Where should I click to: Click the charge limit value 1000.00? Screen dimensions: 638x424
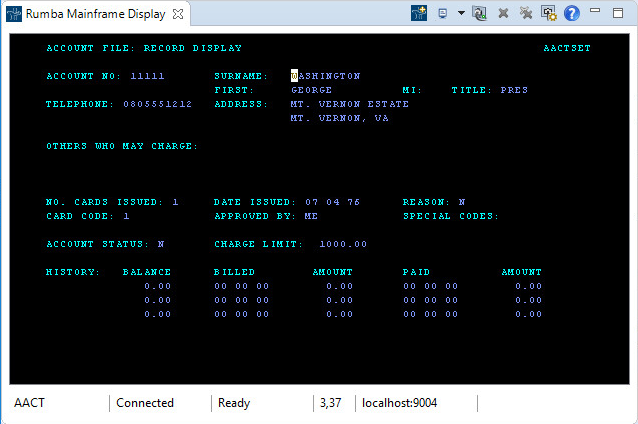(343, 244)
